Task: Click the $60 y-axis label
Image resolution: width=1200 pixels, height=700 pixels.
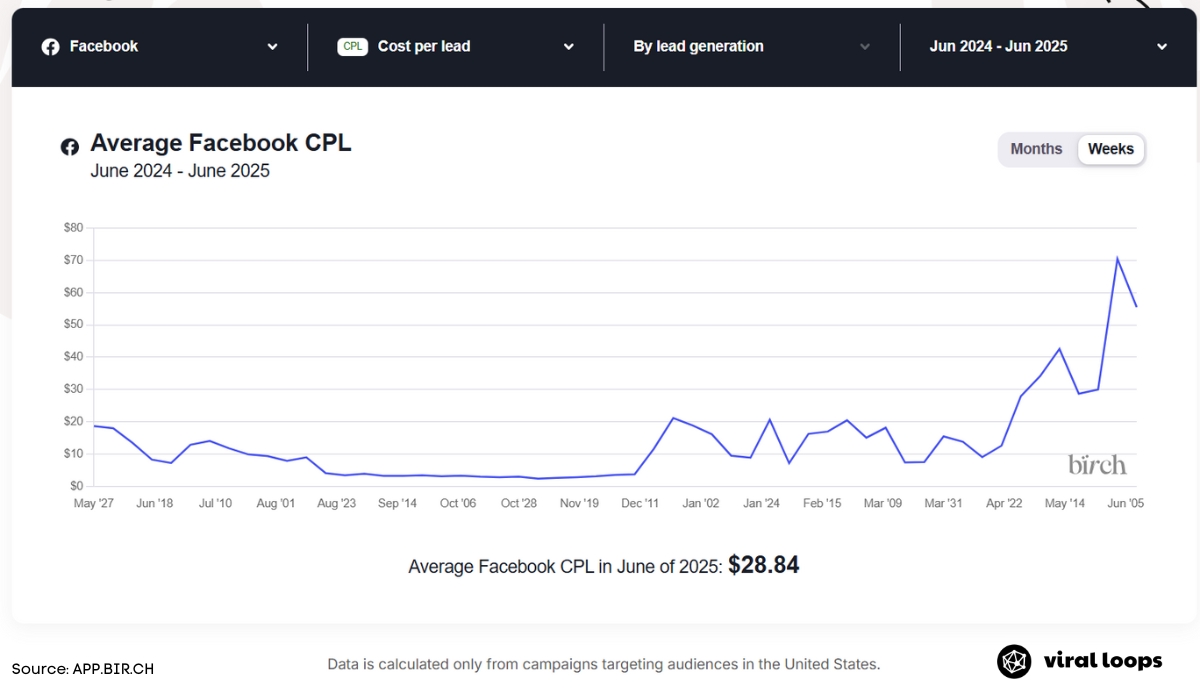Action: [72, 292]
